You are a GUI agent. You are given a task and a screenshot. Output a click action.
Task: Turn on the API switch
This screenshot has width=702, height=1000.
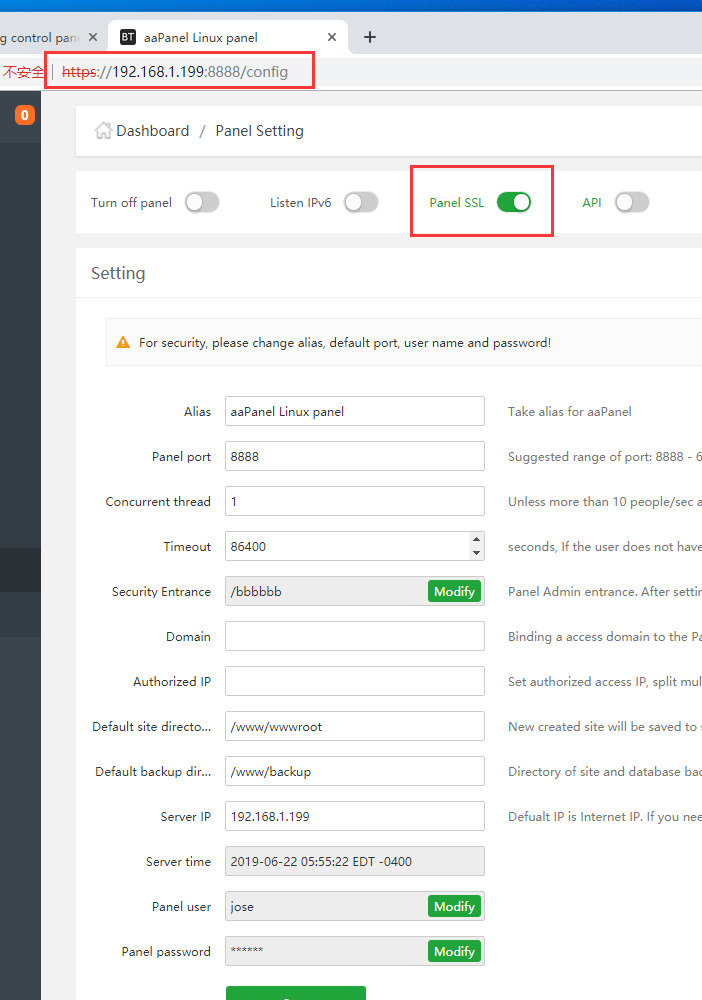pyautogui.click(x=632, y=202)
